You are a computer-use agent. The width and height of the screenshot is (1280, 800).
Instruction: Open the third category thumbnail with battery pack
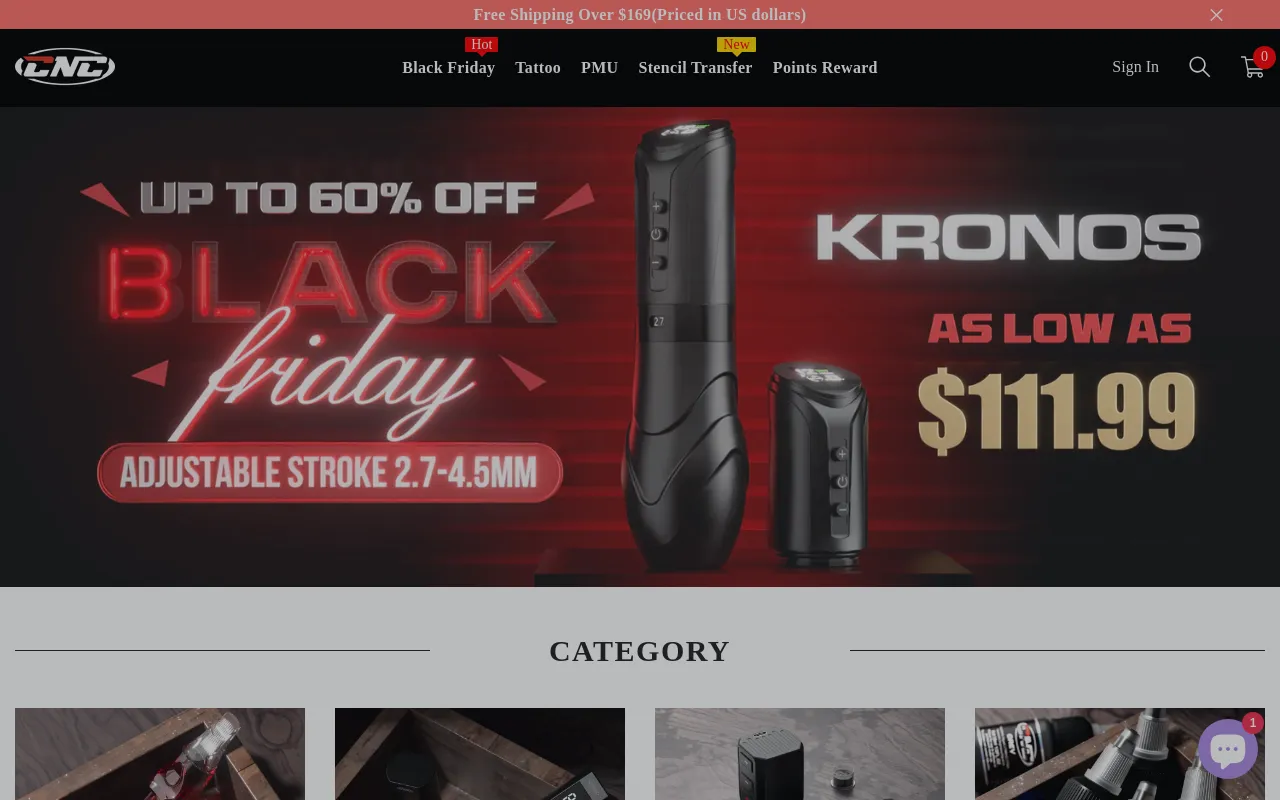(x=800, y=754)
